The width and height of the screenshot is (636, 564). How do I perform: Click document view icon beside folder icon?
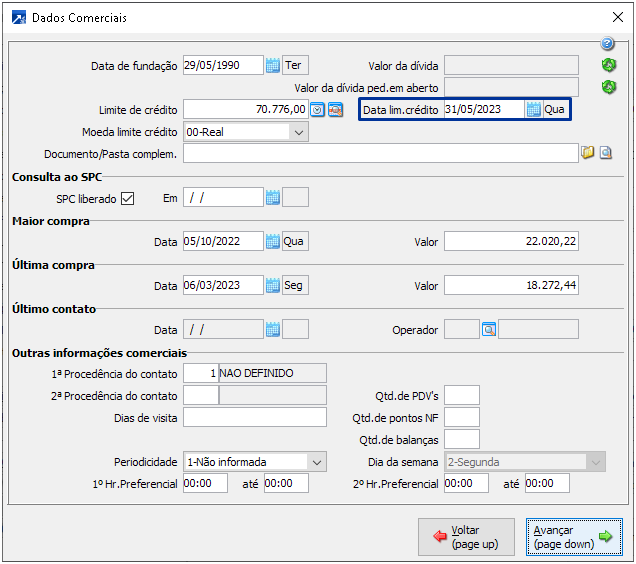pyautogui.click(x=606, y=153)
